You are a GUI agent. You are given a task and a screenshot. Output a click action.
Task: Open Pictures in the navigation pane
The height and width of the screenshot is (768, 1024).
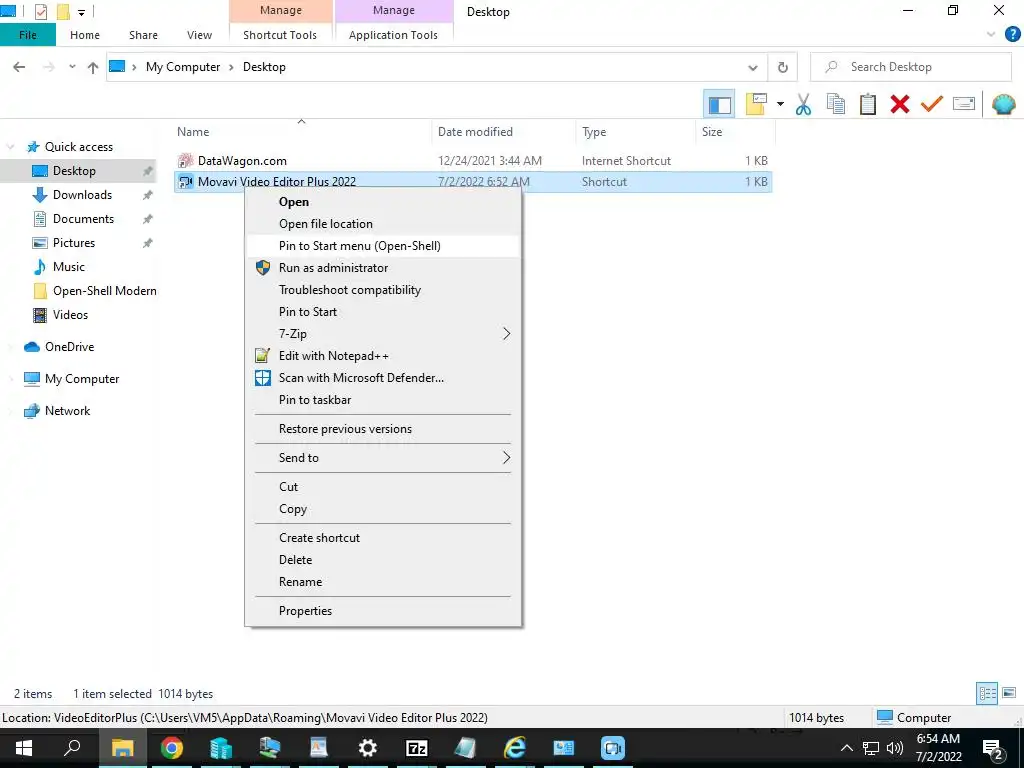tap(73, 243)
